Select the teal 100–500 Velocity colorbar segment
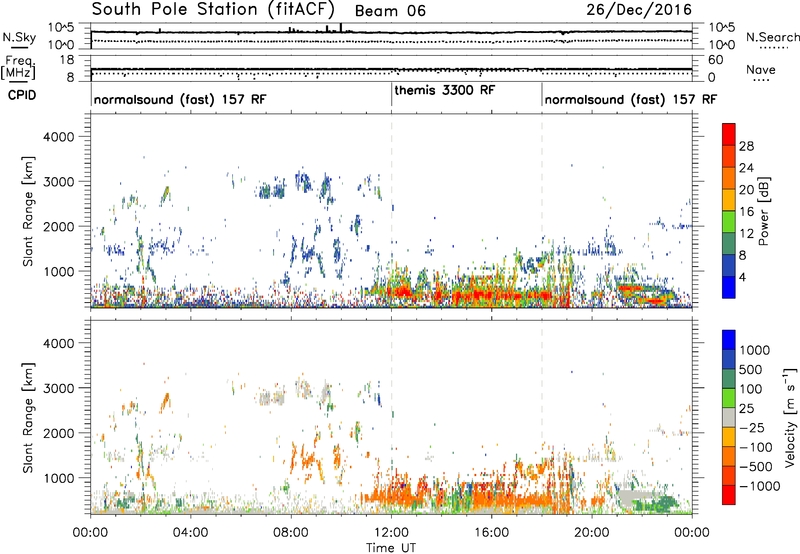This screenshot has width=800, height=554. 729,380
